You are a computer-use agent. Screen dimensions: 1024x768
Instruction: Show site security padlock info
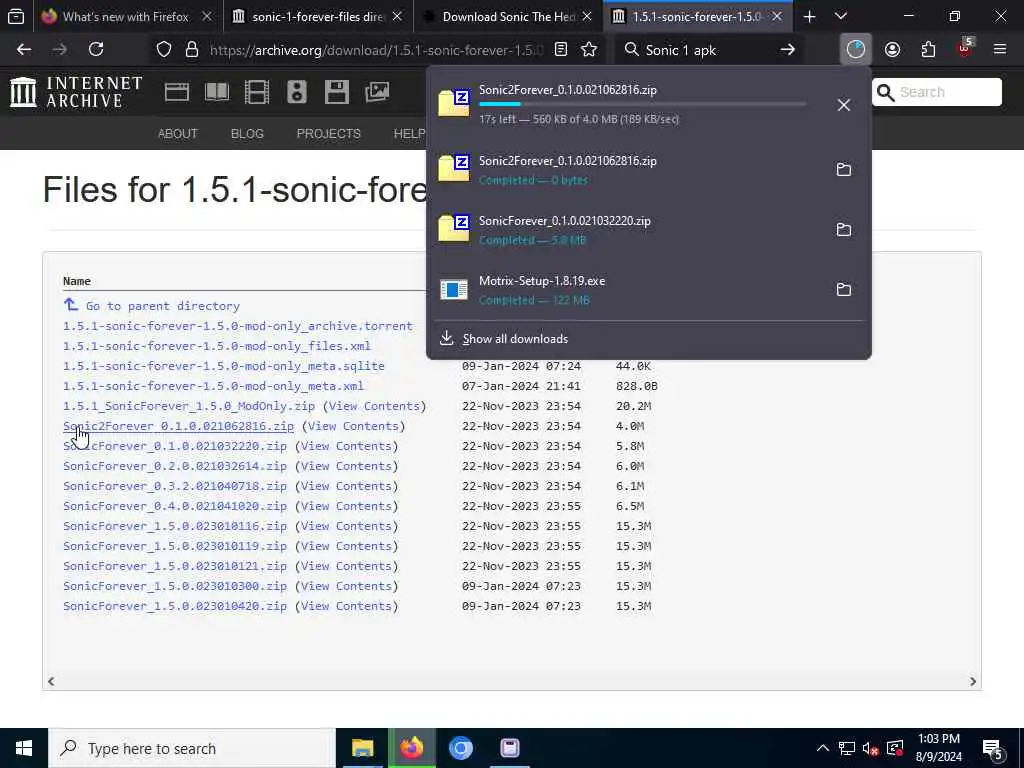[191, 50]
